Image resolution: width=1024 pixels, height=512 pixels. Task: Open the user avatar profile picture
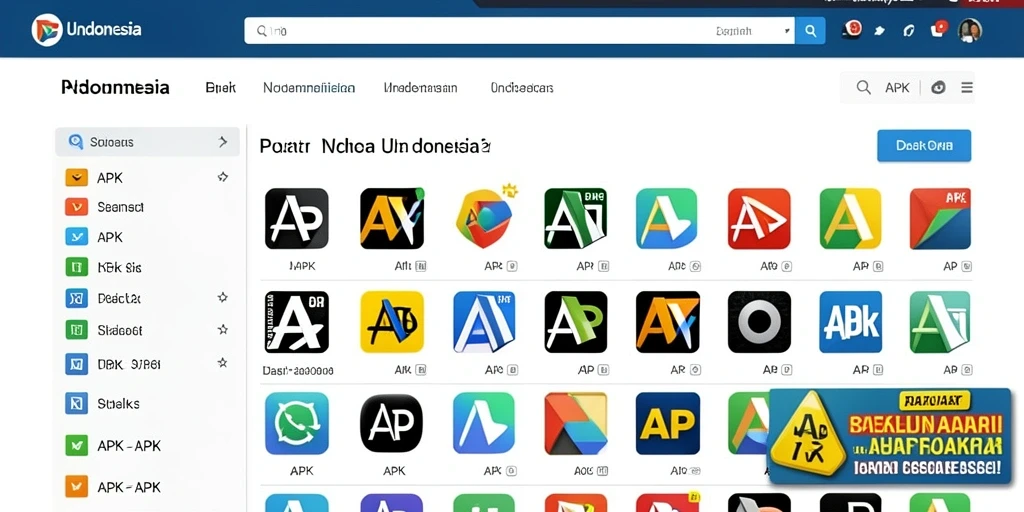[970, 30]
